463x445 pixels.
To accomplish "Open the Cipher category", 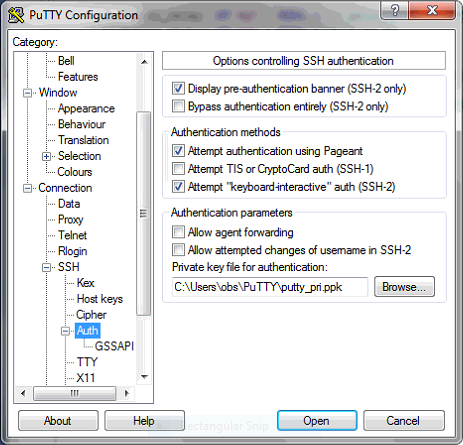I will point(91,315).
